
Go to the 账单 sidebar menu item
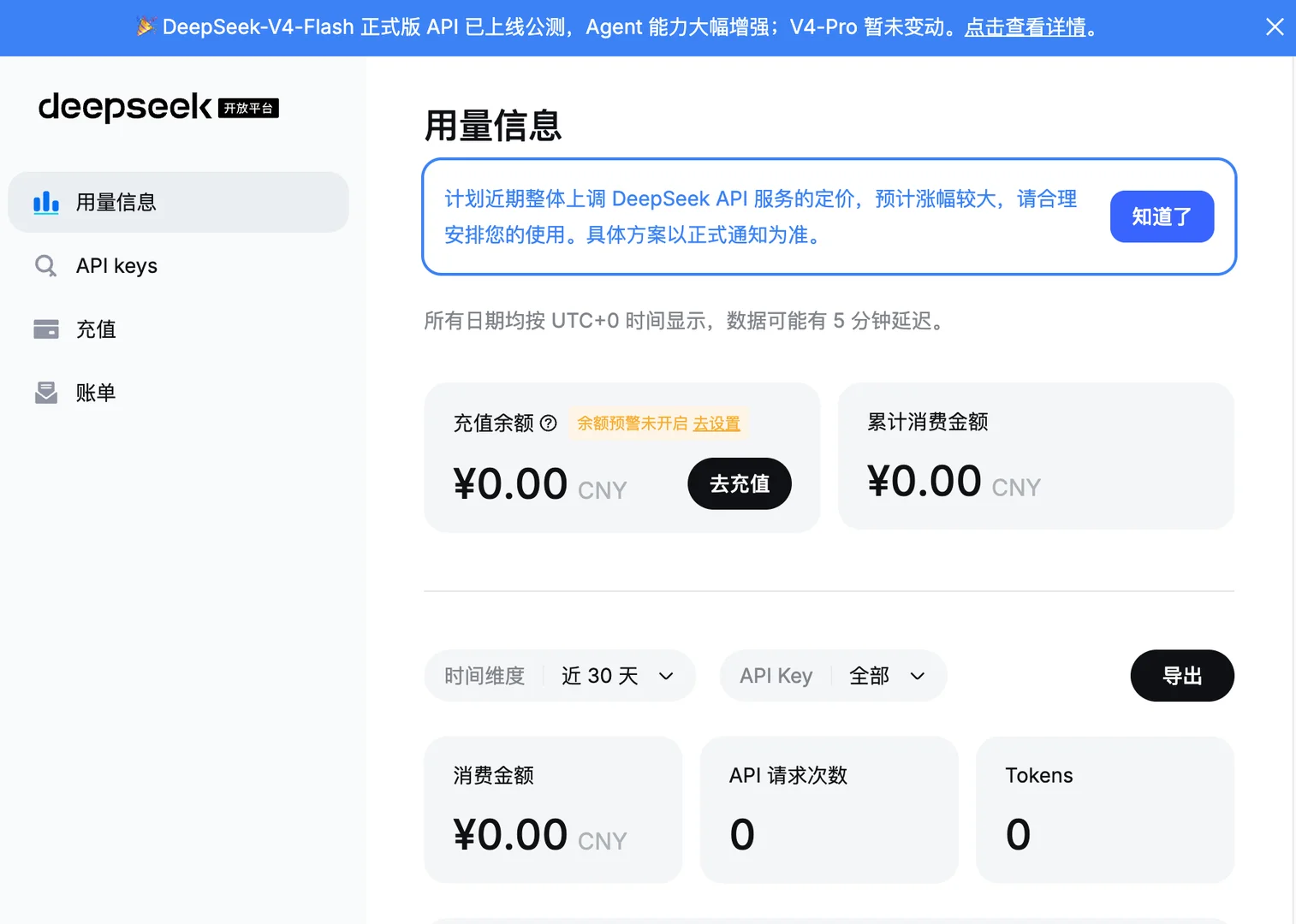pyautogui.click(x=179, y=393)
